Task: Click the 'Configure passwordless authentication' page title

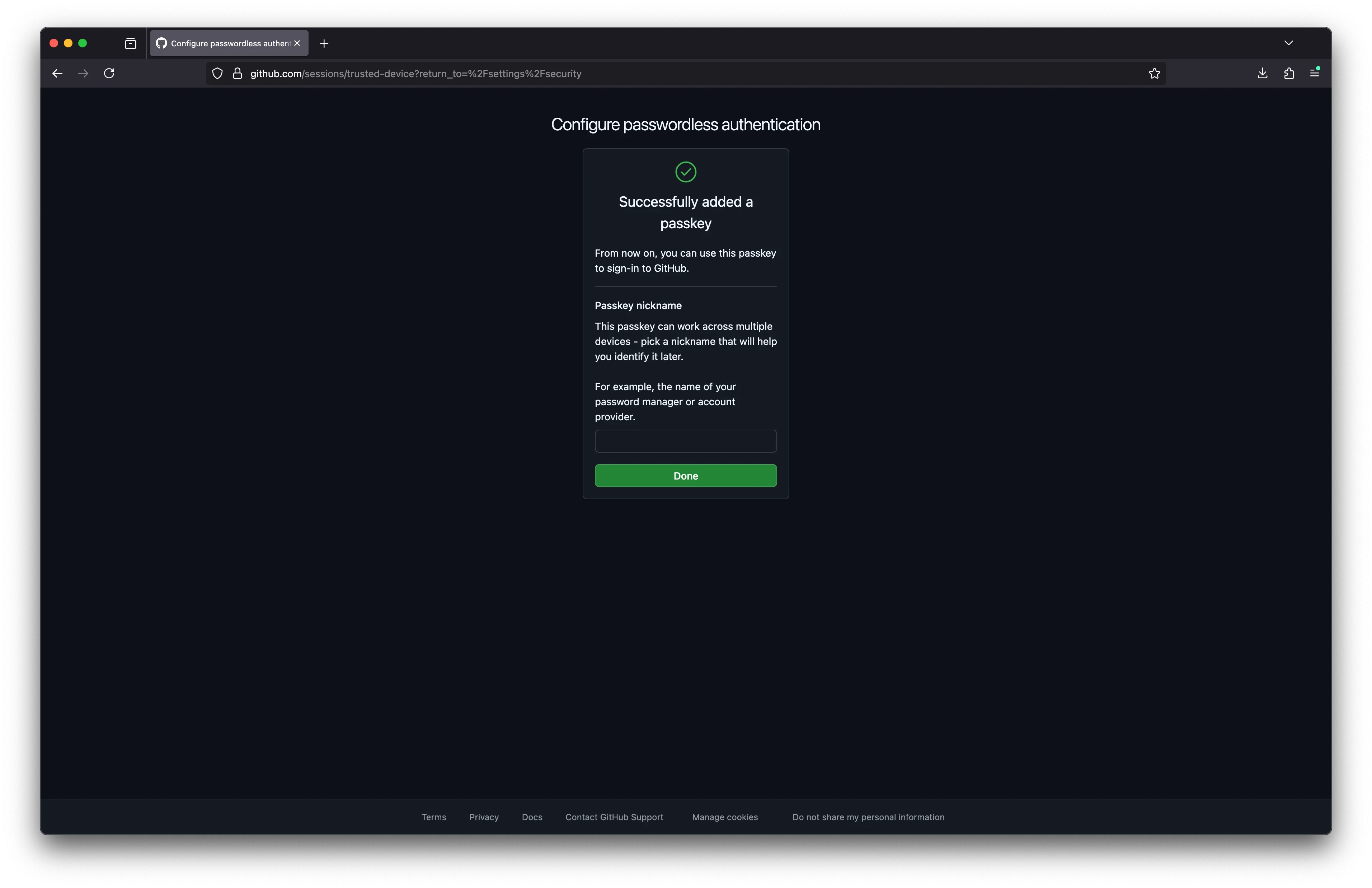Action: pyautogui.click(x=685, y=125)
